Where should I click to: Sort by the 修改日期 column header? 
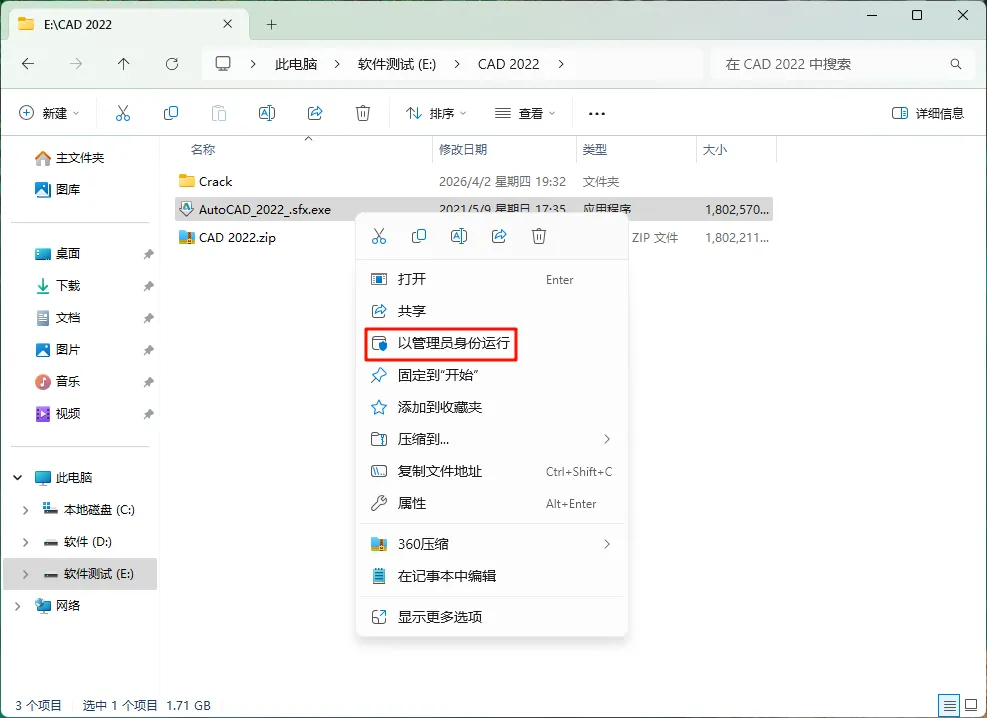point(463,150)
